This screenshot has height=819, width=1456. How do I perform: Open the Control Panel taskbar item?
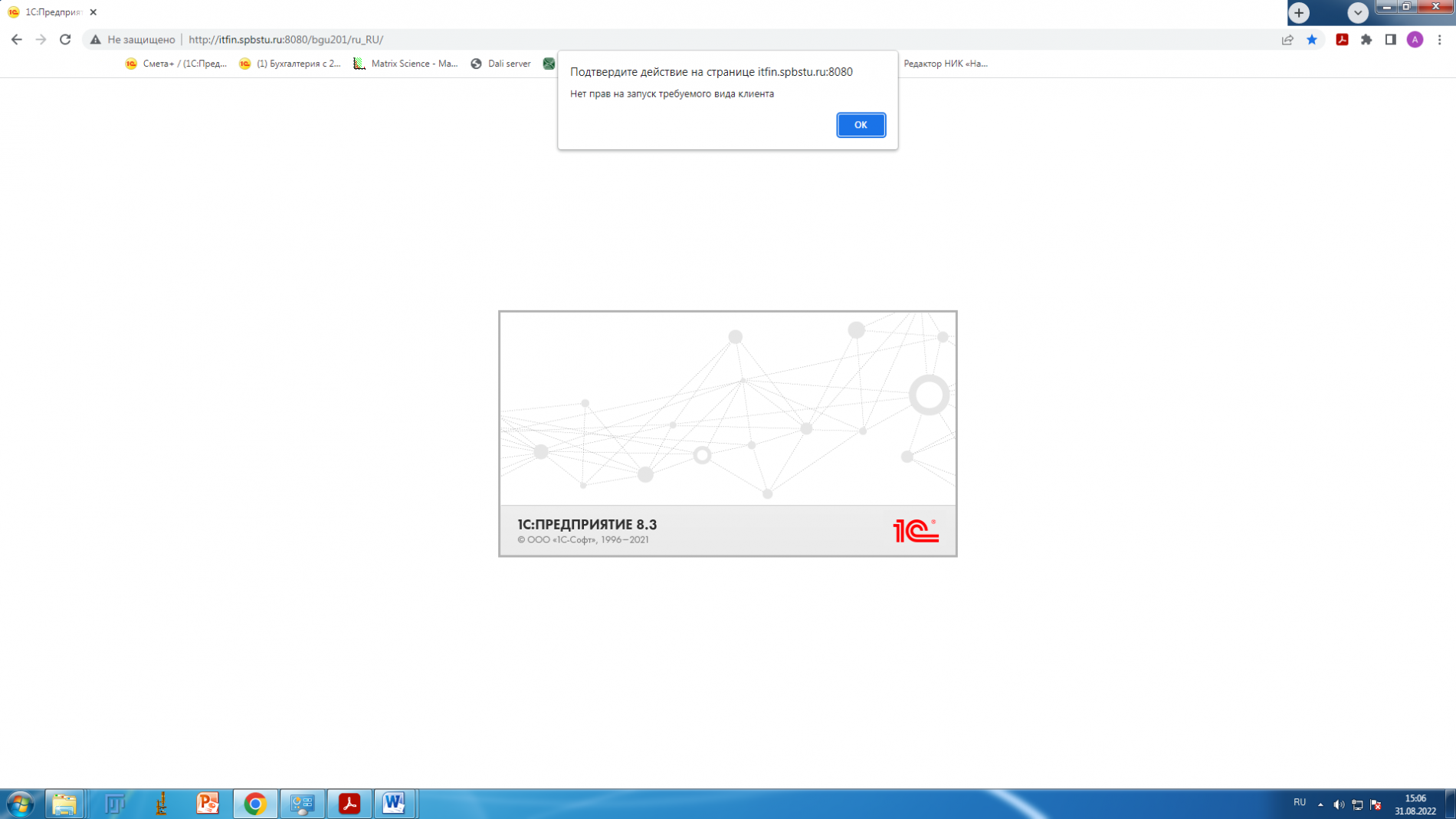(x=303, y=804)
